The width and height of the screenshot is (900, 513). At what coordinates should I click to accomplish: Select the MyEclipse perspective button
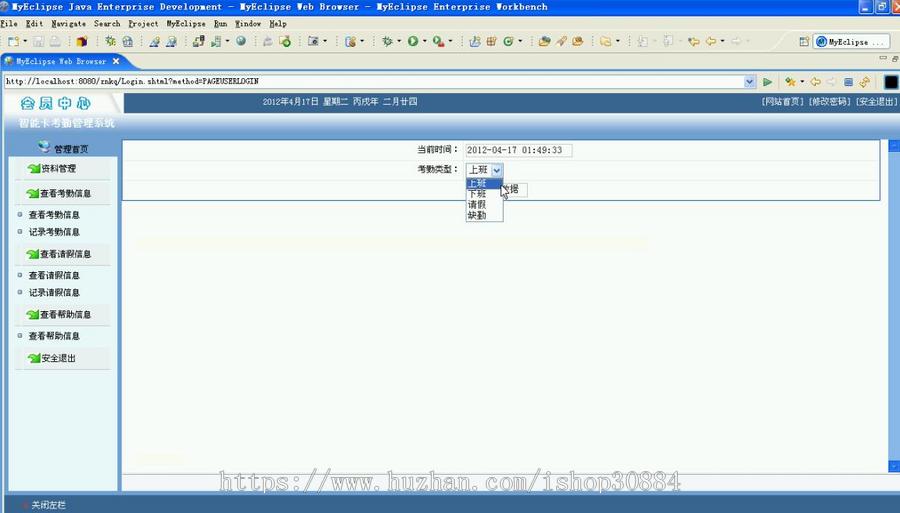point(851,42)
